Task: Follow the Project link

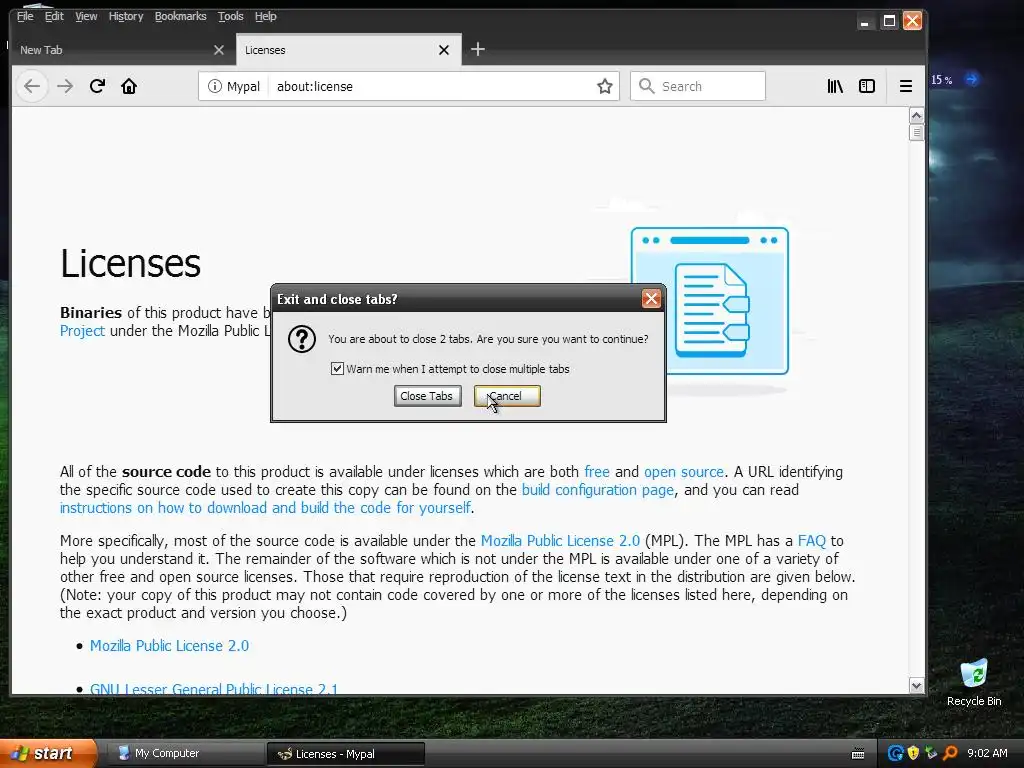Action: coord(82,331)
